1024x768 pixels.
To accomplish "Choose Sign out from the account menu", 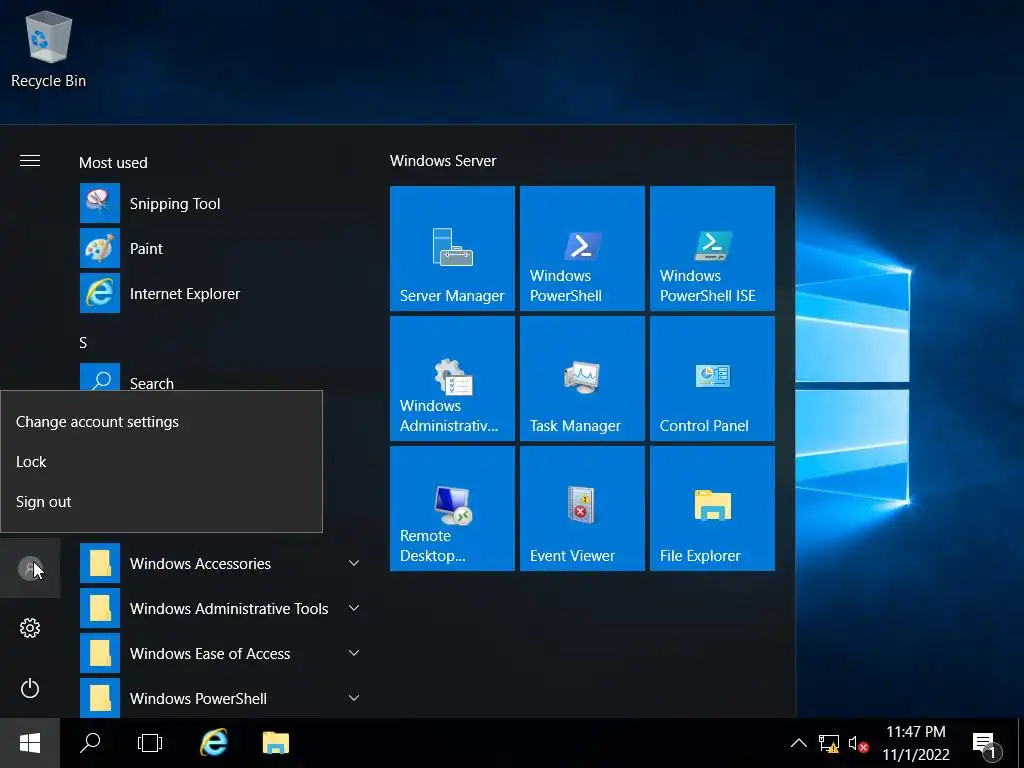I will [161, 502].
